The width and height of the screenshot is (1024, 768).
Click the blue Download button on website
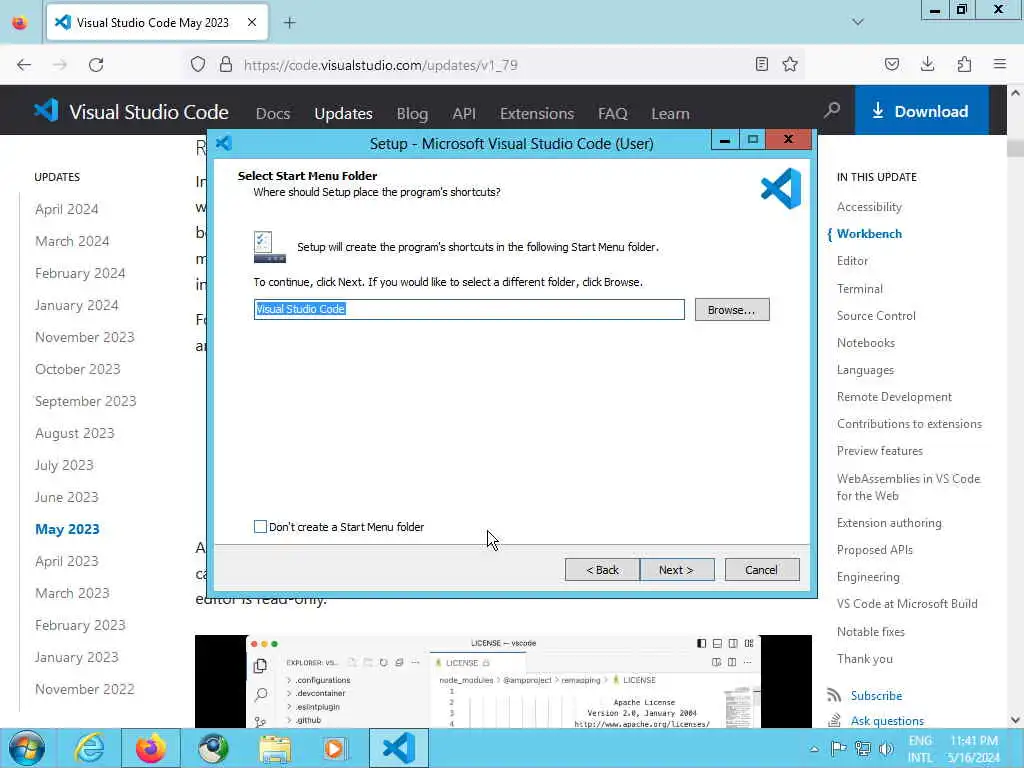(921, 111)
